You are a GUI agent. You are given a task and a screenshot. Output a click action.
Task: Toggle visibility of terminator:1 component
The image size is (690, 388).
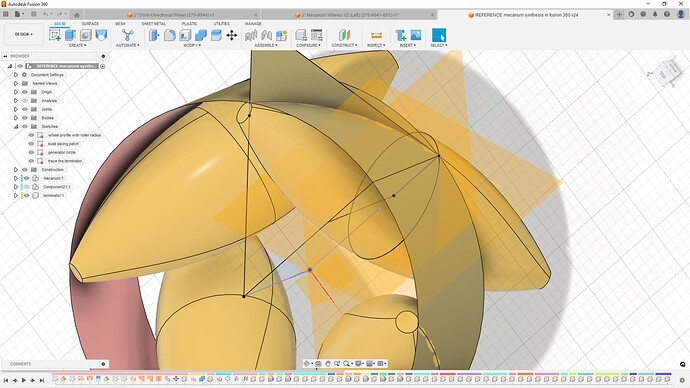tap(27, 195)
